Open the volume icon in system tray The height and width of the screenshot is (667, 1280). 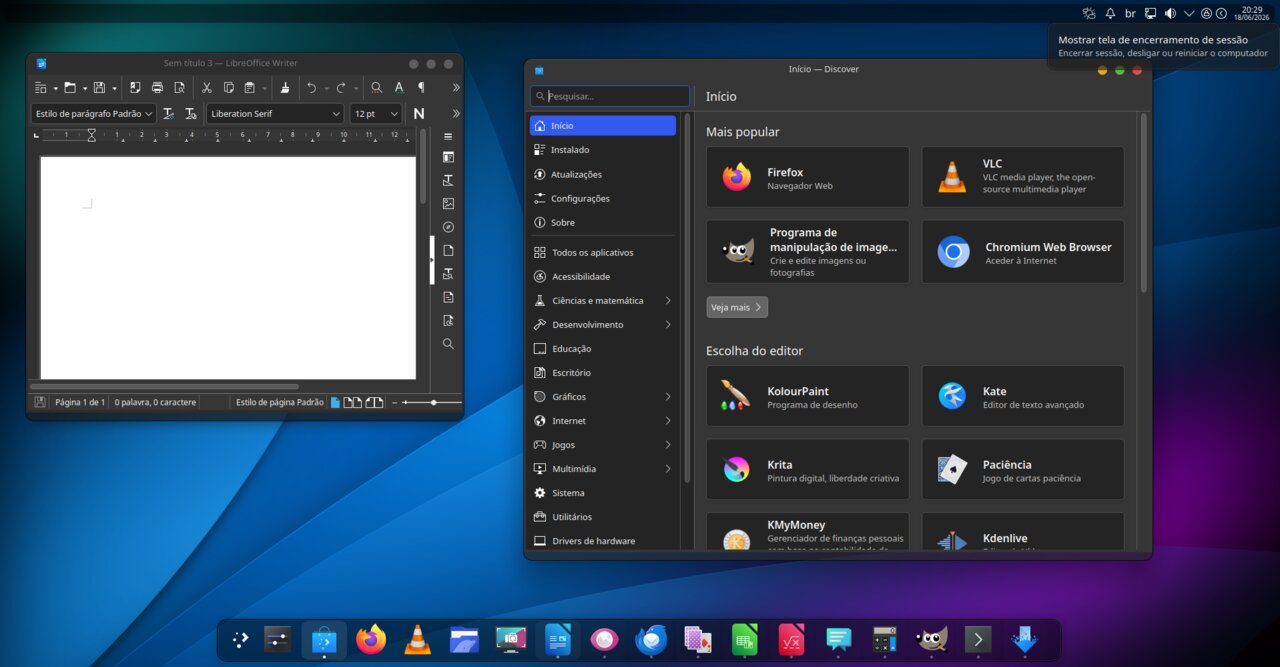coord(1170,13)
